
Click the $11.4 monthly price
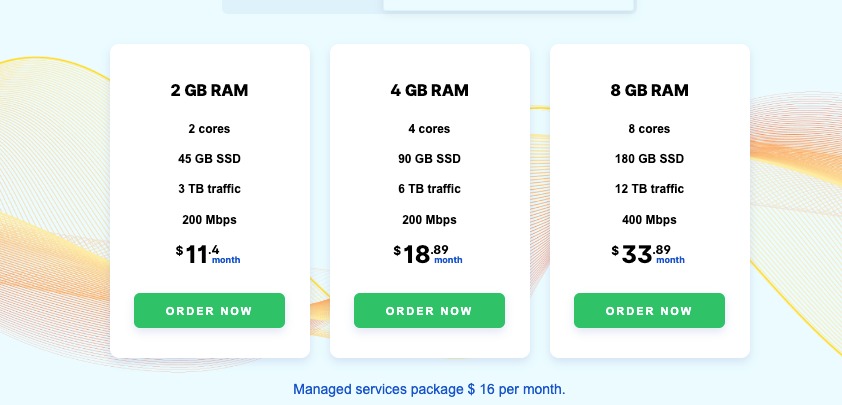click(x=208, y=255)
